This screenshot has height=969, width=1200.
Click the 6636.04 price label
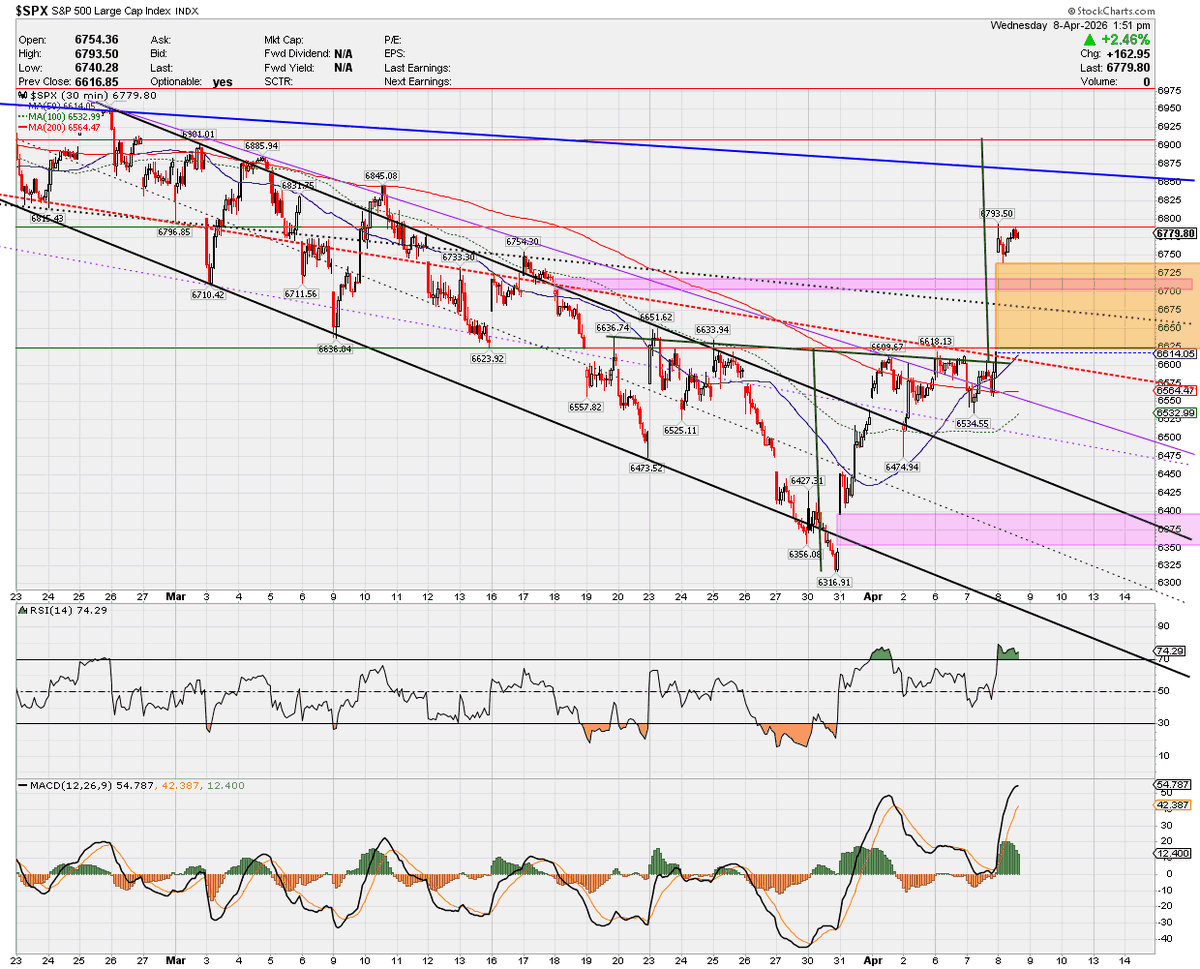point(335,349)
